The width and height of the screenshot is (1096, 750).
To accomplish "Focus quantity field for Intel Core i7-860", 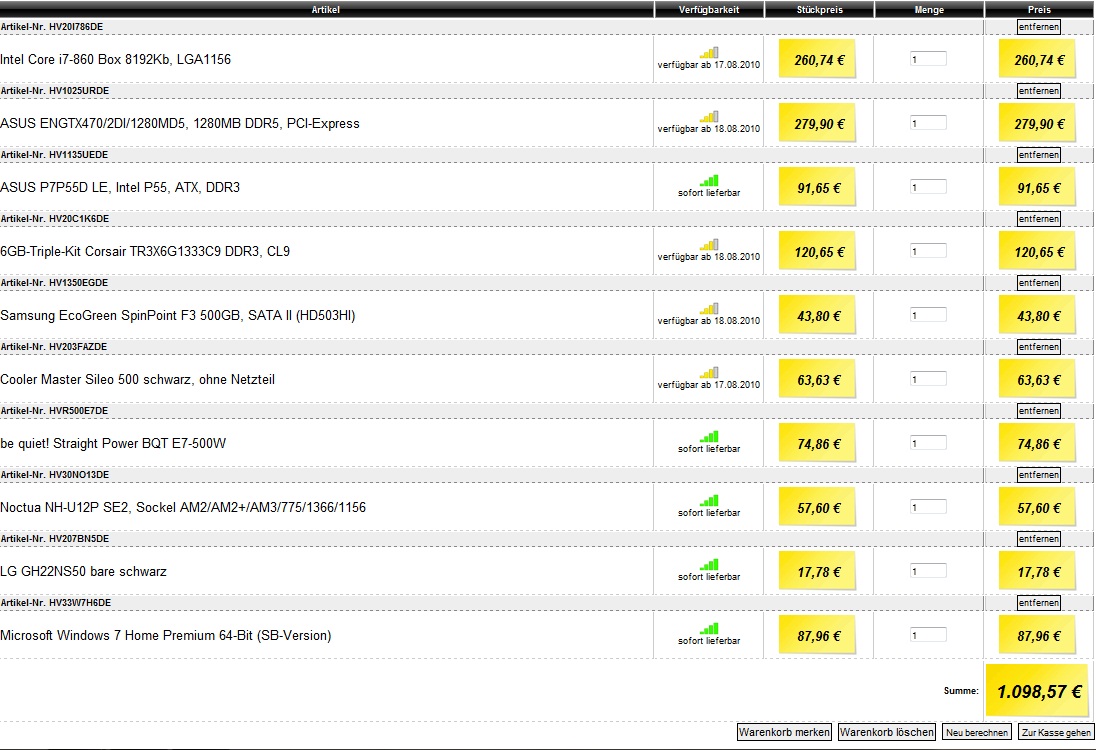I will [928, 59].
